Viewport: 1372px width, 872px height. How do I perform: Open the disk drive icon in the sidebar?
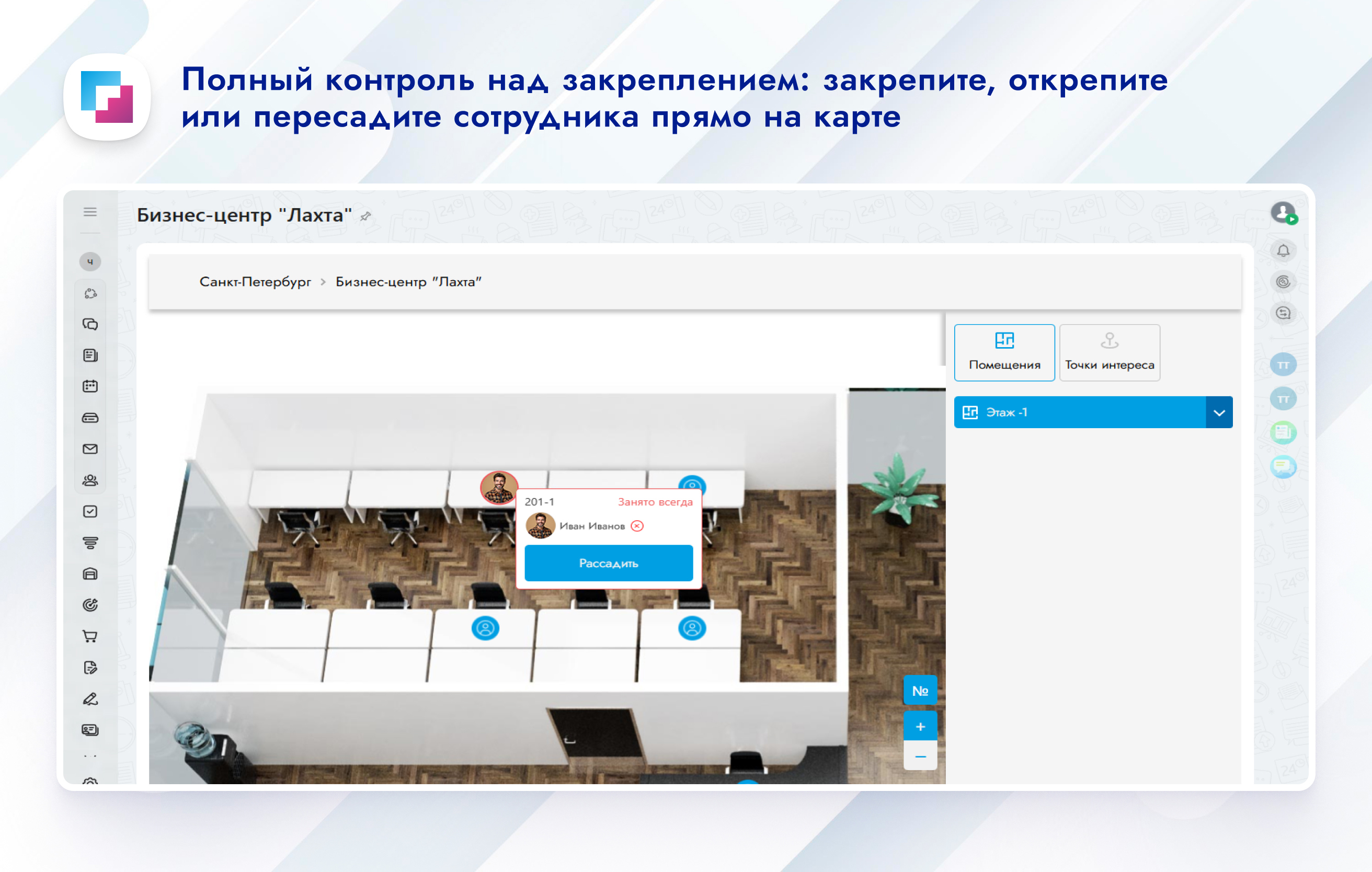[x=90, y=418]
